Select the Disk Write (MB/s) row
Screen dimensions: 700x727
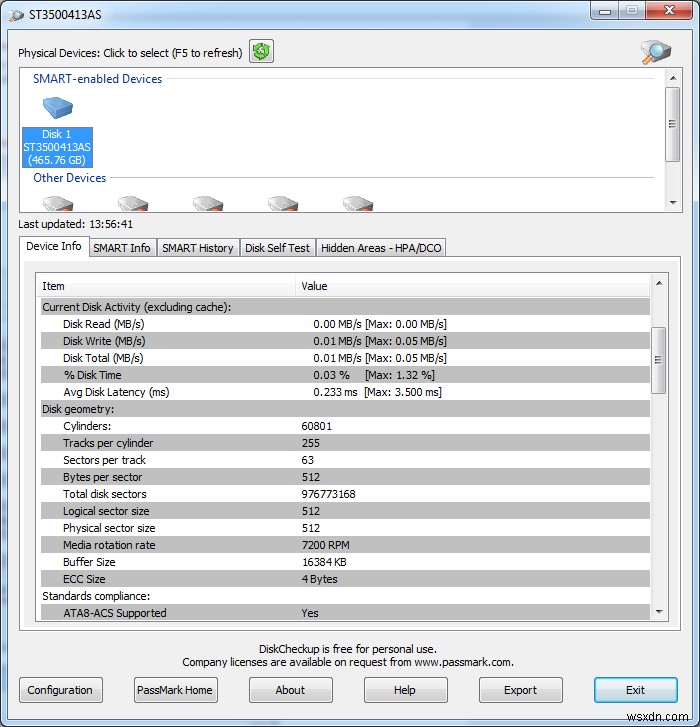pyautogui.click(x=345, y=341)
